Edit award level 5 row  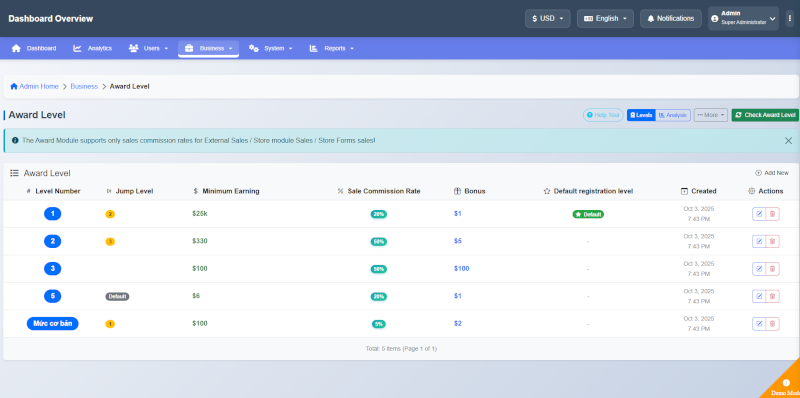(759, 296)
